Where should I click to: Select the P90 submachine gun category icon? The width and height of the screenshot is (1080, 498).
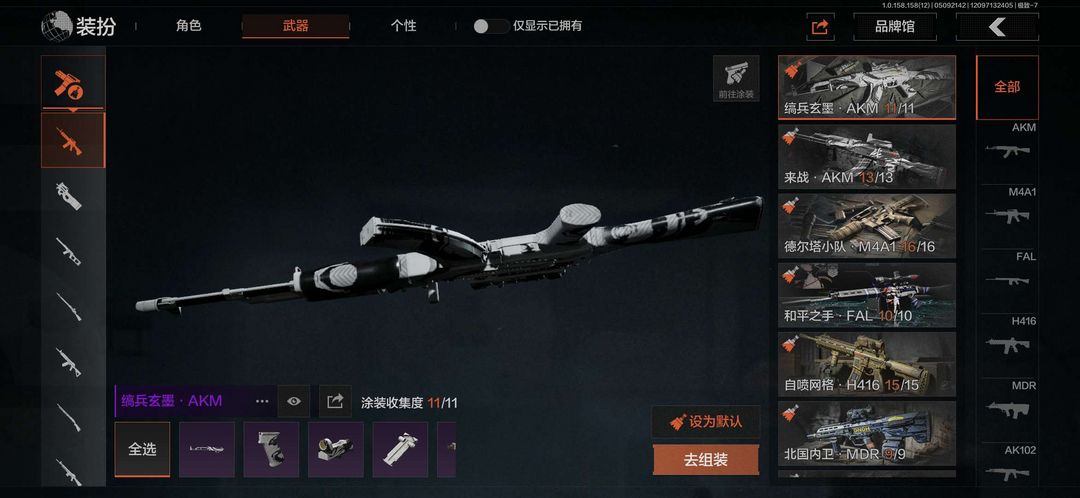point(70,196)
